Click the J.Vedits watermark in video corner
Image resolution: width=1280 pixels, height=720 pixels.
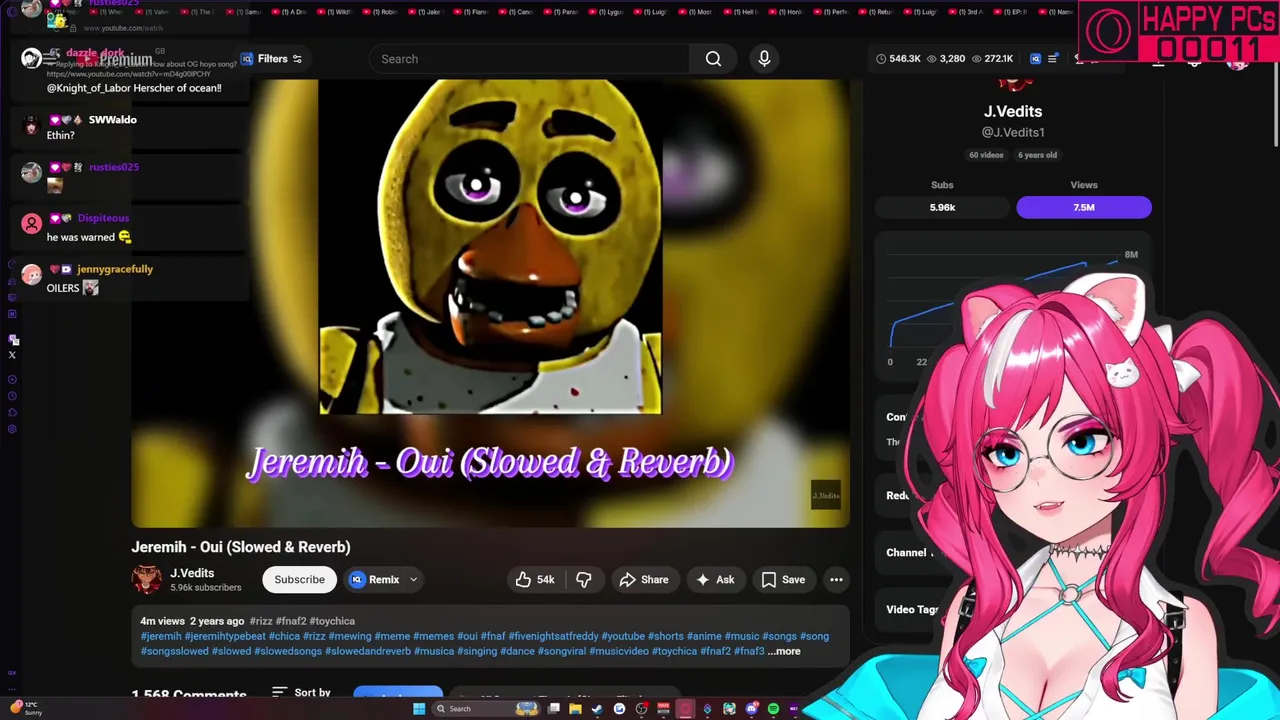[x=826, y=496]
